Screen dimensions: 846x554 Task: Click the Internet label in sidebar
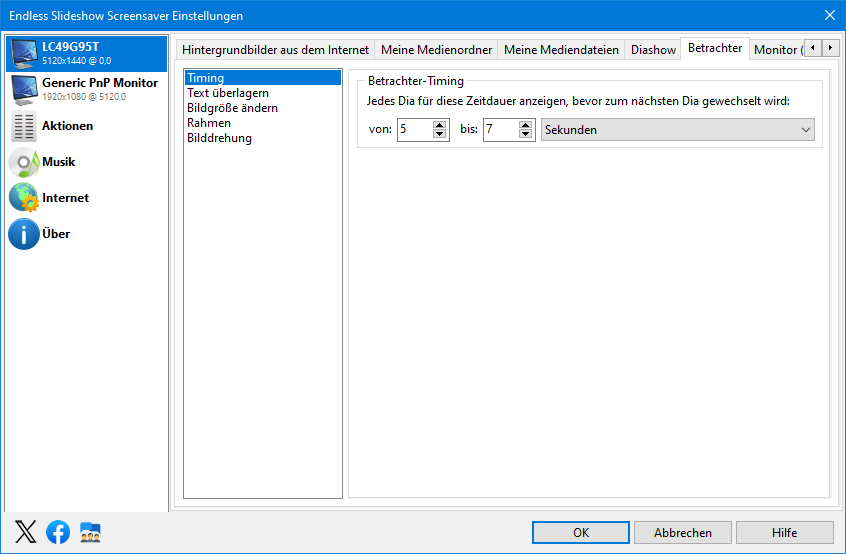point(65,197)
